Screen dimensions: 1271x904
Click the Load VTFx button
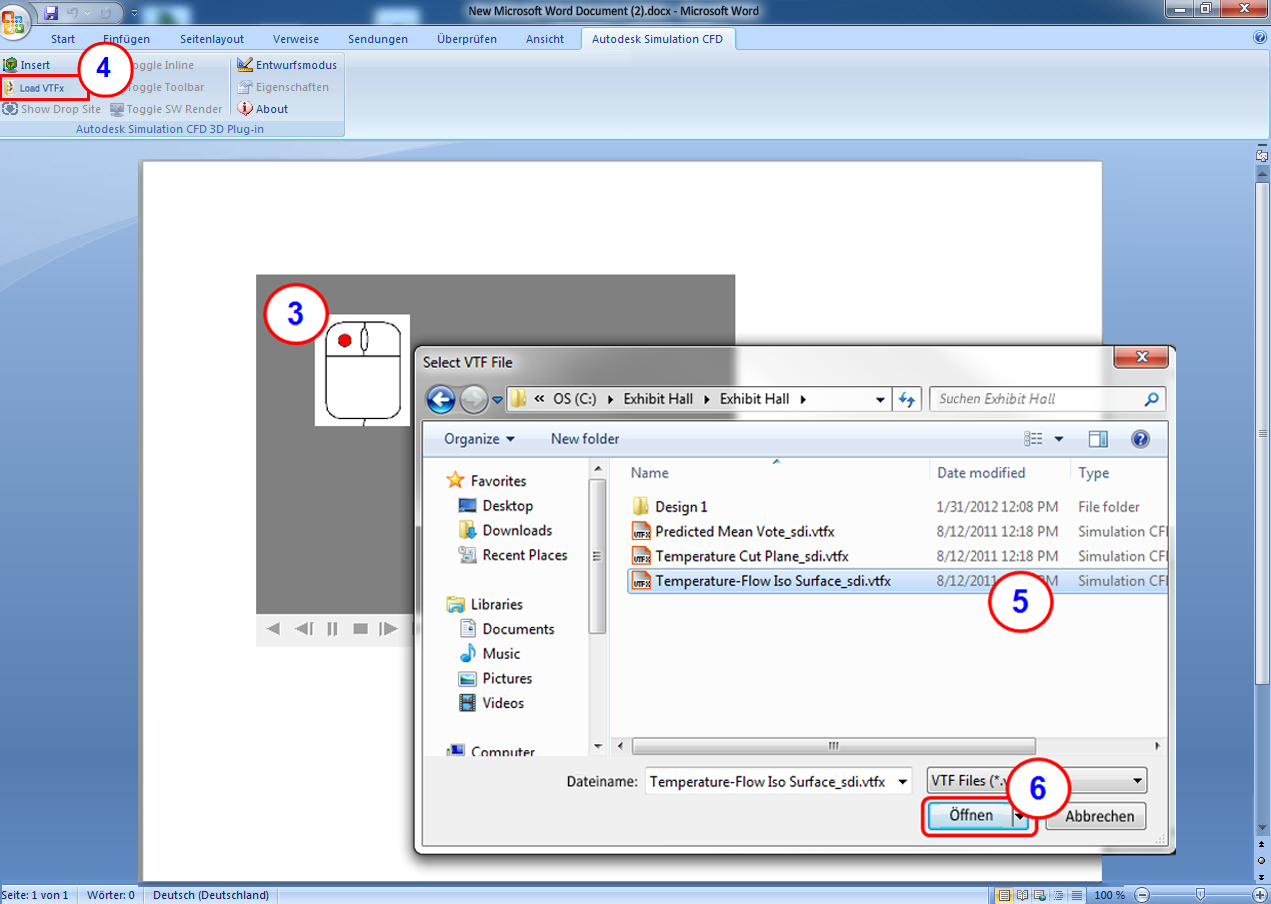click(35, 88)
